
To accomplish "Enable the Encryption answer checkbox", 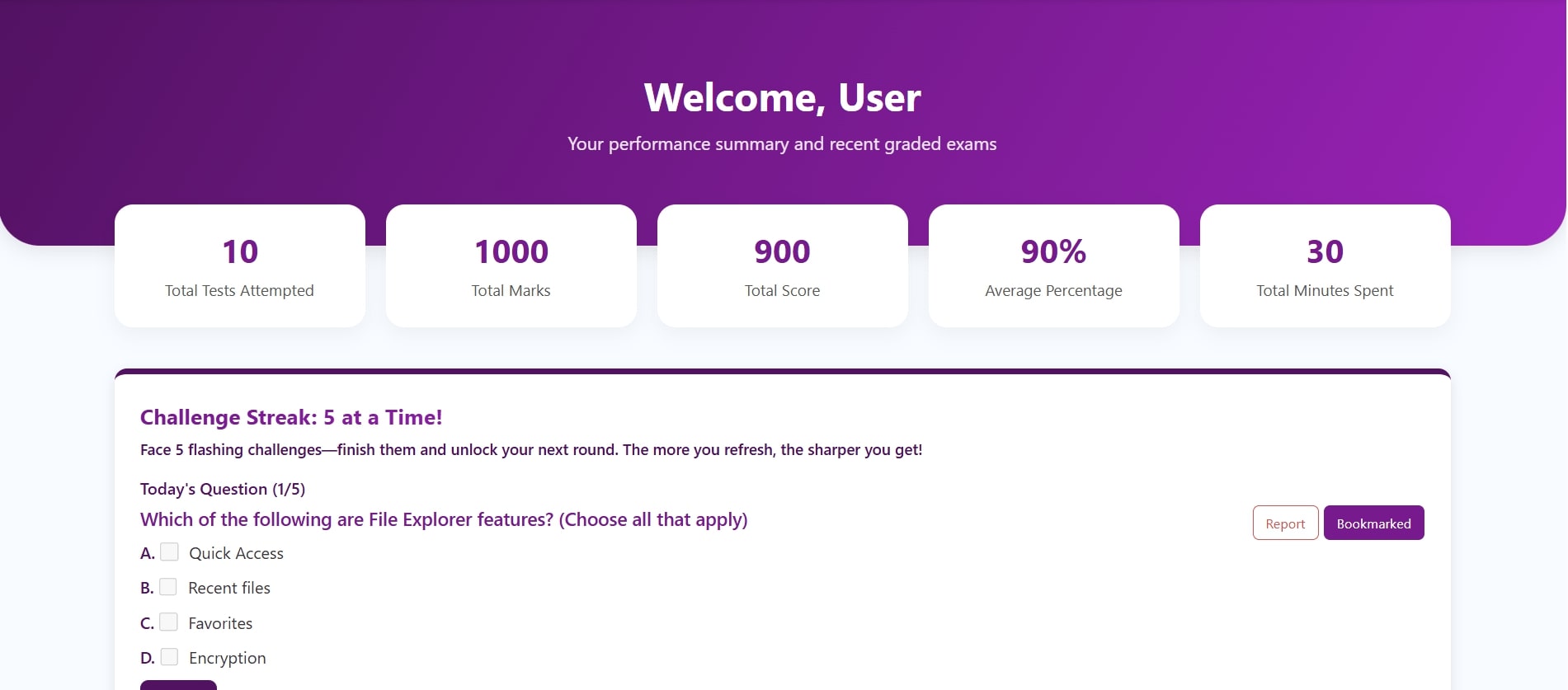I will [x=169, y=657].
